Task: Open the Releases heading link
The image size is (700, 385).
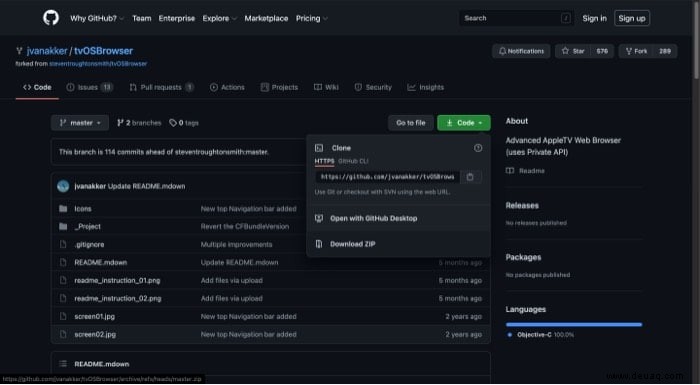Action: (522, 205)
